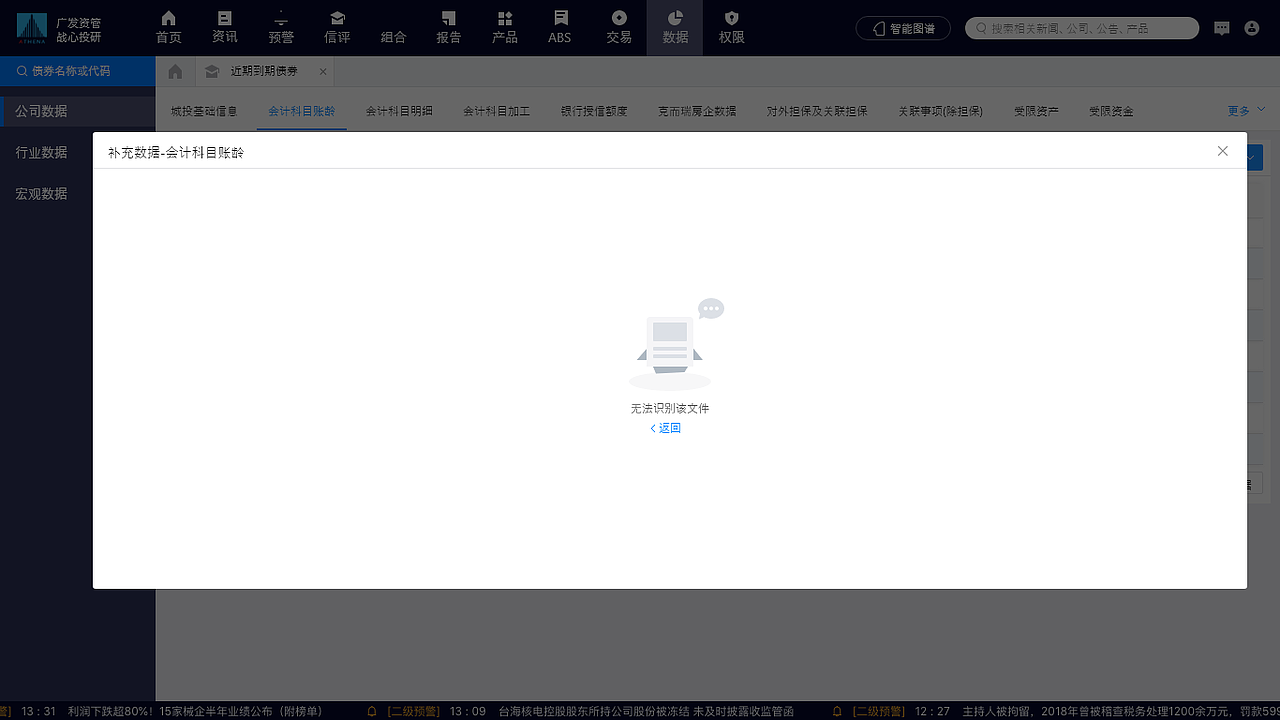Open the 预警 warning module icon
The height and width of the screenshot is (720, 1280).
coord(281,27)
